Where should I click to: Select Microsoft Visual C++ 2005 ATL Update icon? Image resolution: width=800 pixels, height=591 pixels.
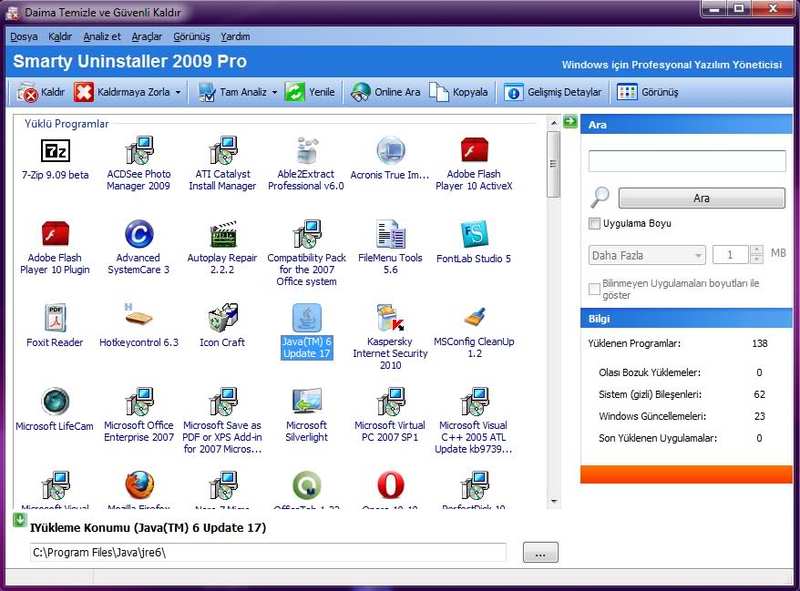[x=474, y=401]
